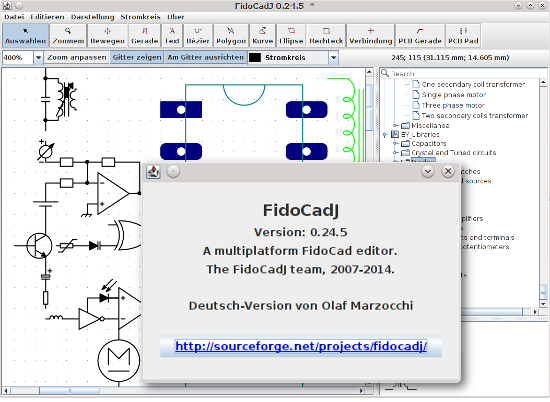This screenshot has height=402, width=550.
Task: Close the FidoCadJ about dialog
Action: [x=448, y=172]
